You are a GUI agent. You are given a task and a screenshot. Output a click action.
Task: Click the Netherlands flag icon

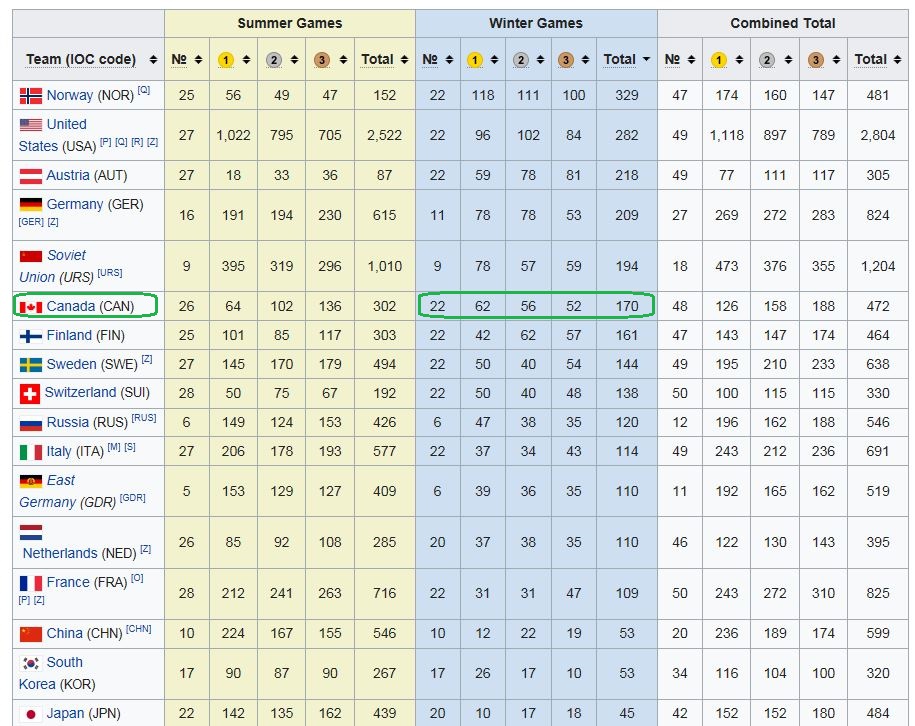point(31,532)
